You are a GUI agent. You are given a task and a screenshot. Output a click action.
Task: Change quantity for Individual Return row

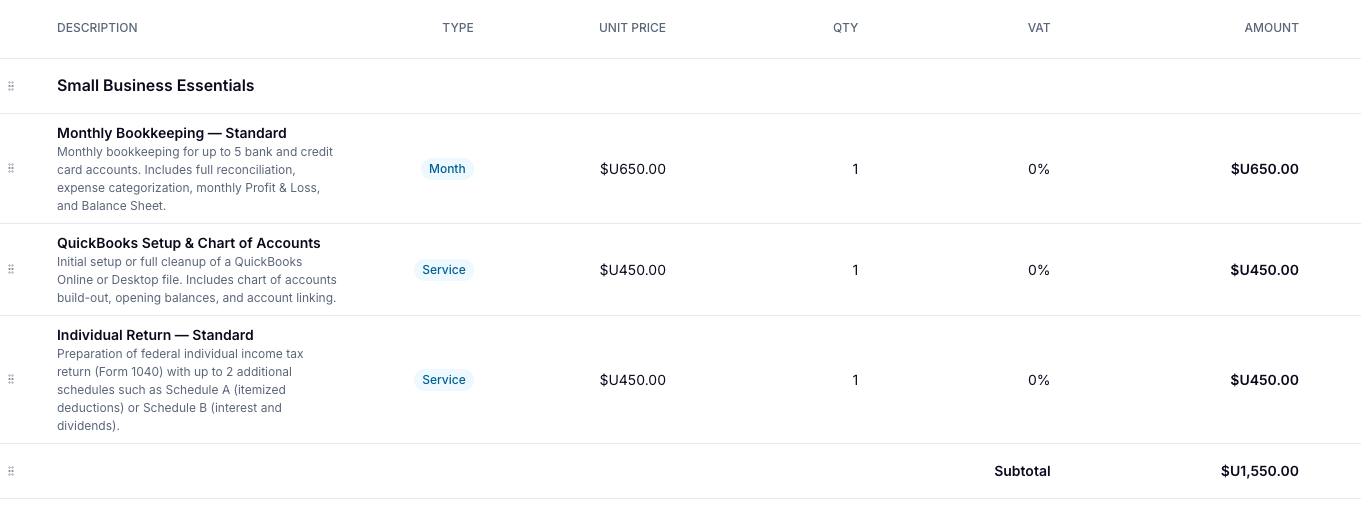855,380
